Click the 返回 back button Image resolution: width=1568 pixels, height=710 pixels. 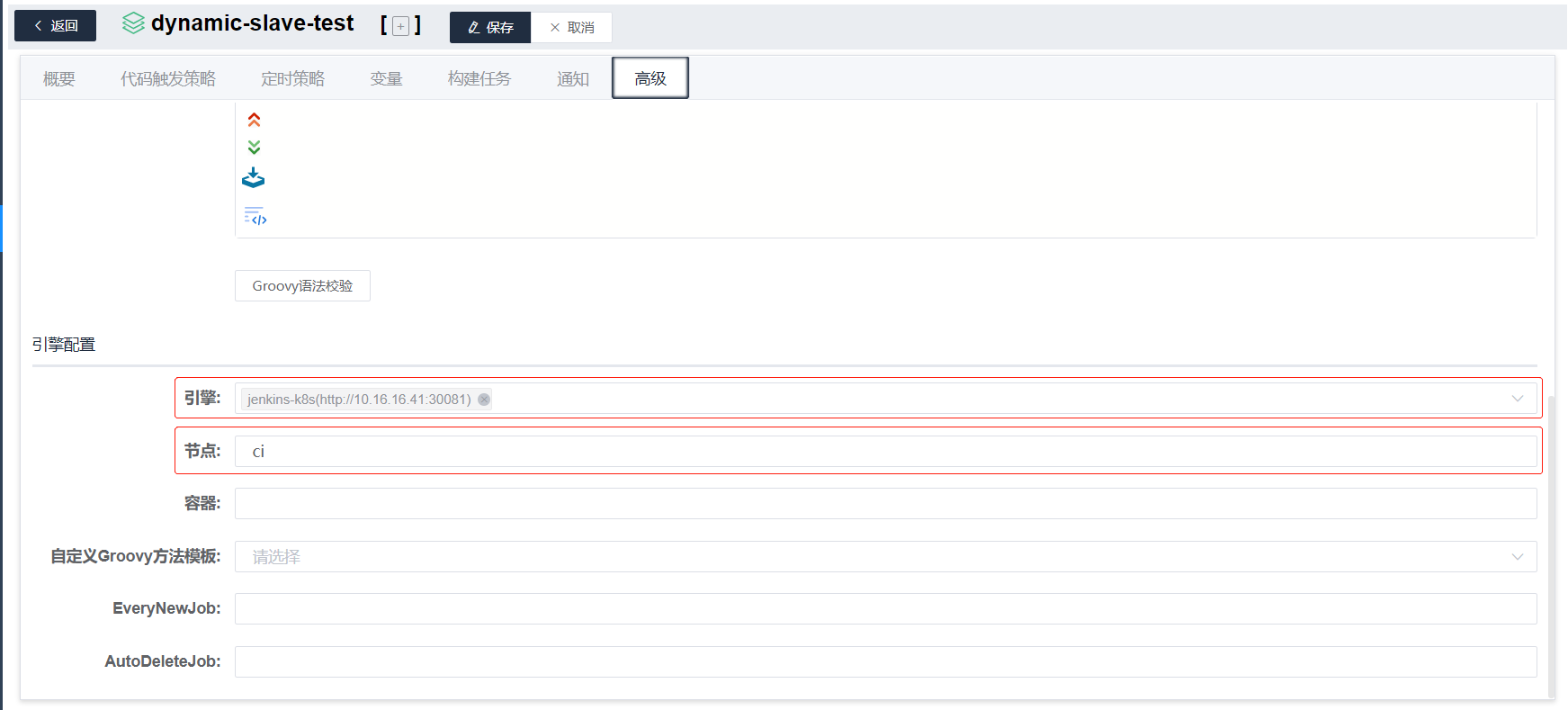55,26
